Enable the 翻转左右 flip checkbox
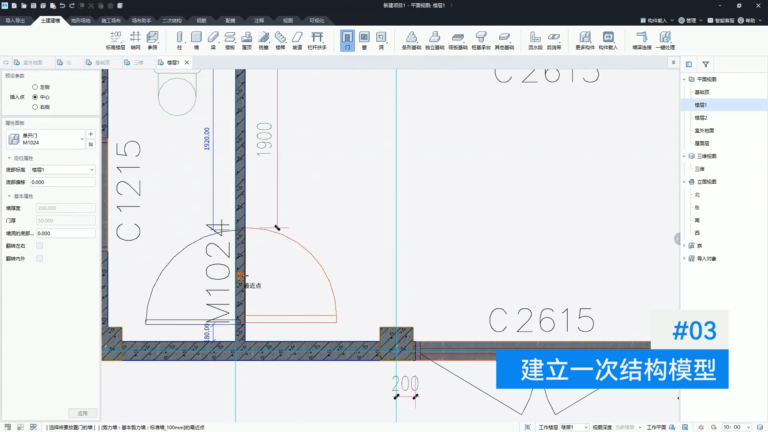The width and height of the screenshot is (768, 432). tap(40, 245)
